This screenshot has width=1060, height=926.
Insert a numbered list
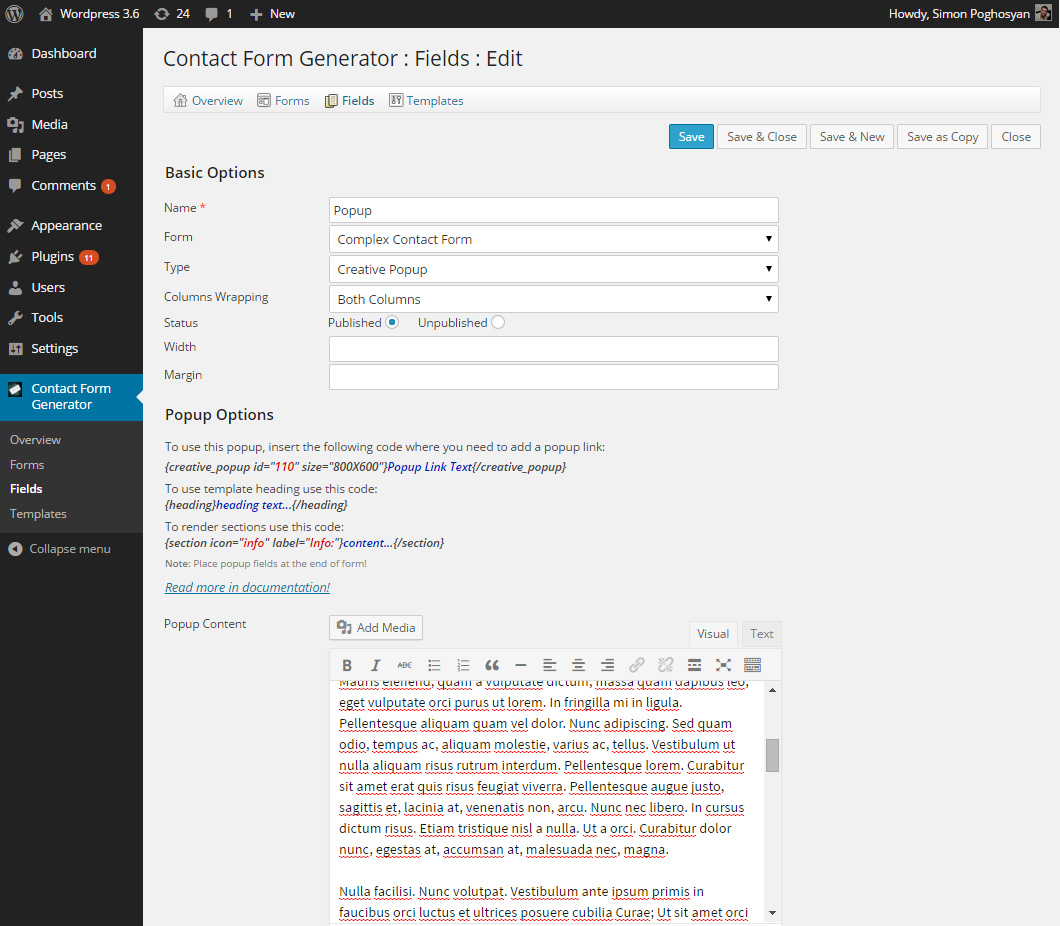pyautogui.click(x=463, y=665)
